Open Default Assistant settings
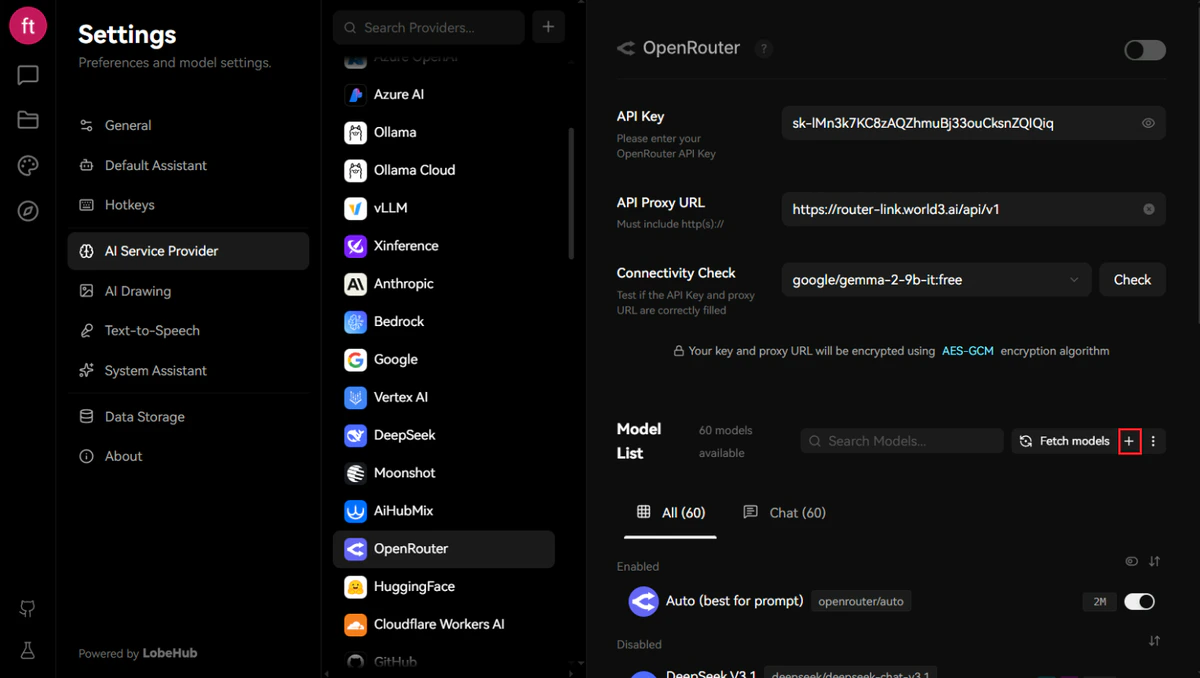The width and height of the screenshot is (1200, 678). 188,165
